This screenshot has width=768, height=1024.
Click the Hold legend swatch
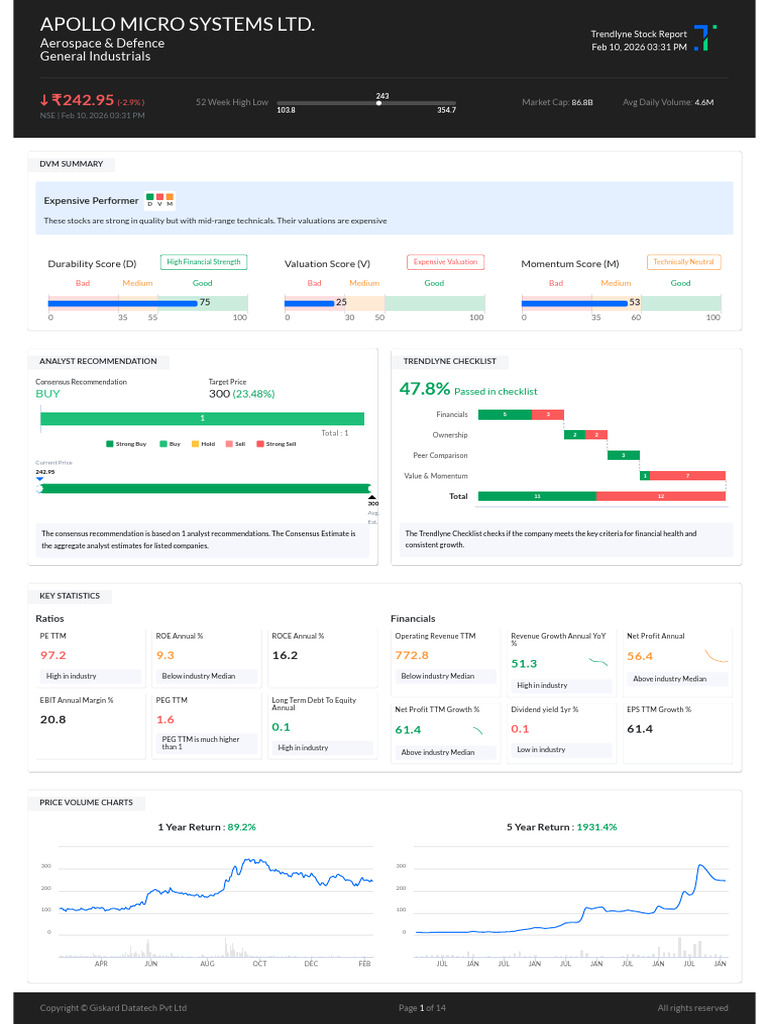(195, 444)
